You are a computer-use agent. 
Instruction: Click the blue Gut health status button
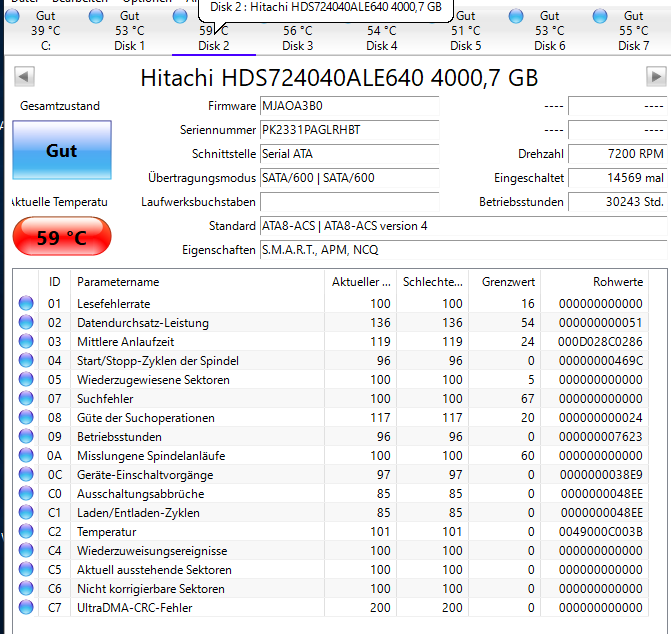(62, 150)
